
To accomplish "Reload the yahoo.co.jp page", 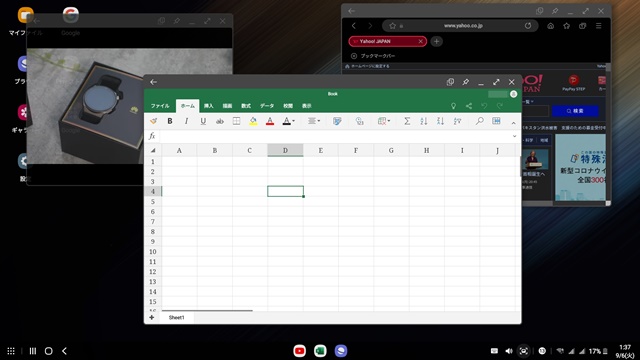I will [528, 26].
